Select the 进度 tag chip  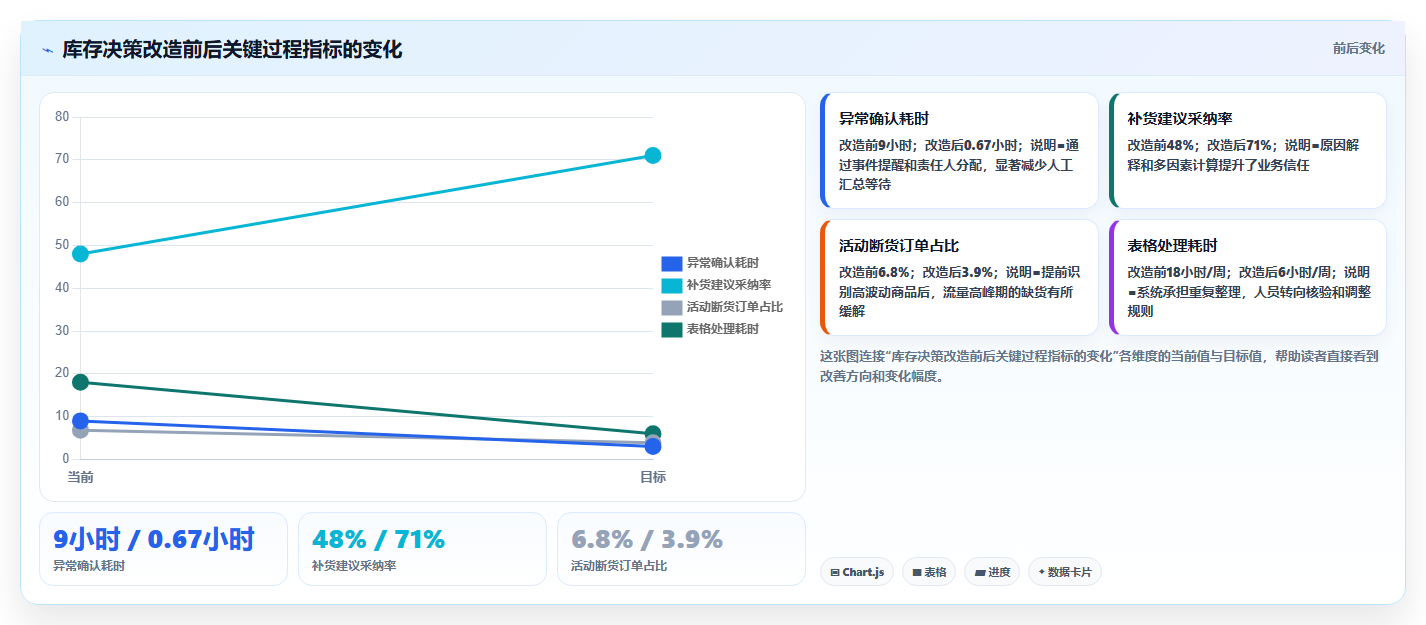(x=992, y=572)
